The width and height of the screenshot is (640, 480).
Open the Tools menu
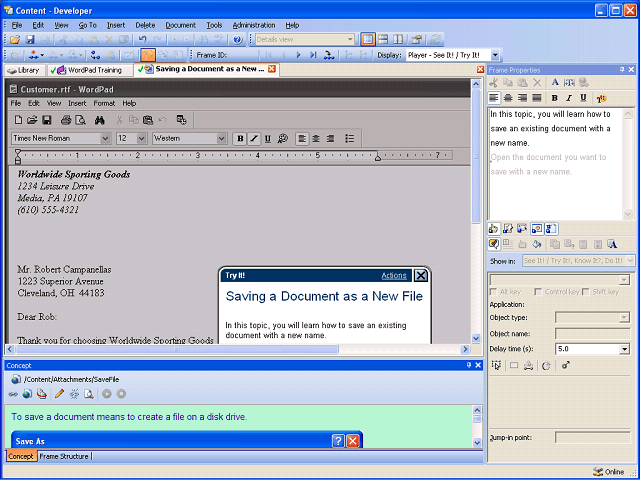[214, 25]
